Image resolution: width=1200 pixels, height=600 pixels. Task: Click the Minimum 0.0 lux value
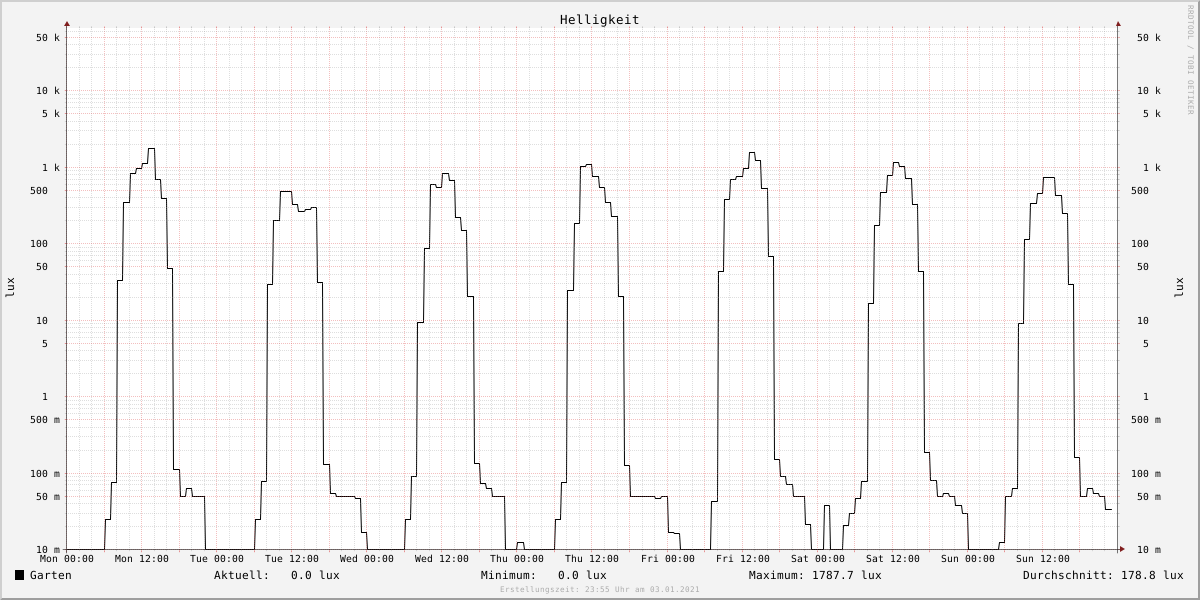[x=582, y=575]
